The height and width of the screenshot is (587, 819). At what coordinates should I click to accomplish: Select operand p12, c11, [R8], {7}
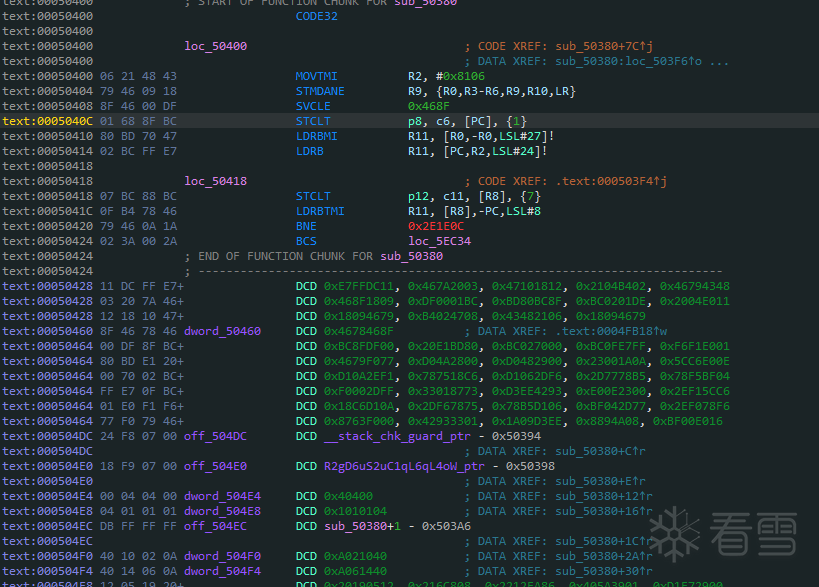point(474,196)
